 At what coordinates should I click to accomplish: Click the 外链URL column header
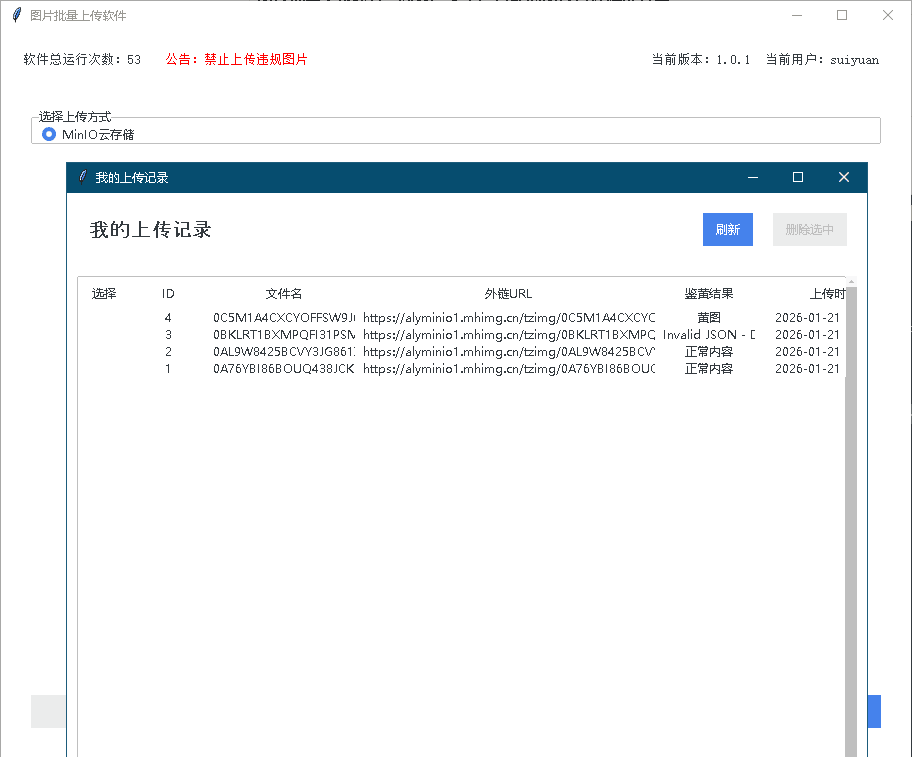coord(508,294)
